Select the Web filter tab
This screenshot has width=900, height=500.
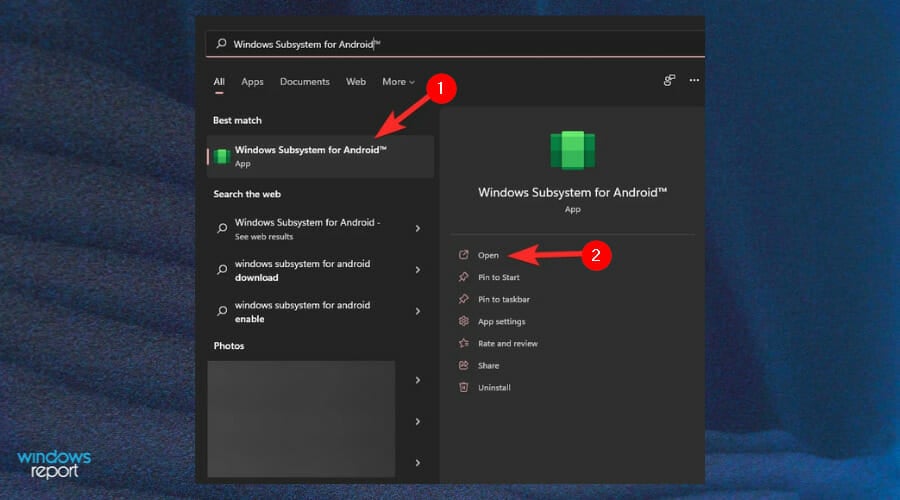click(x=356, y=82)
